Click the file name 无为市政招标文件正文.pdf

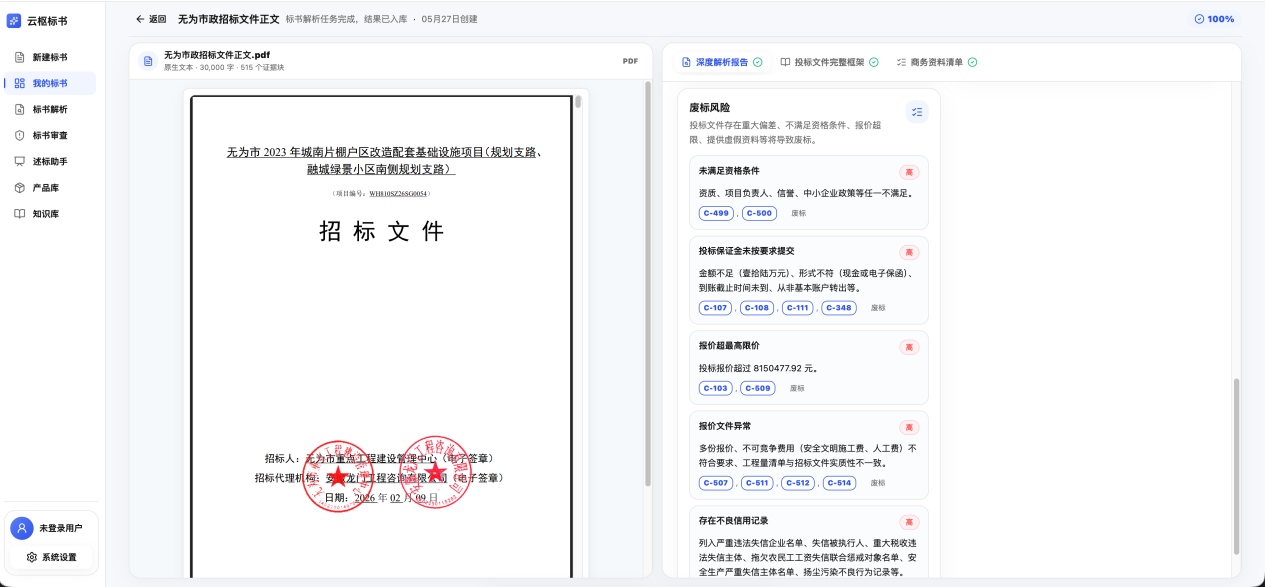217,55
